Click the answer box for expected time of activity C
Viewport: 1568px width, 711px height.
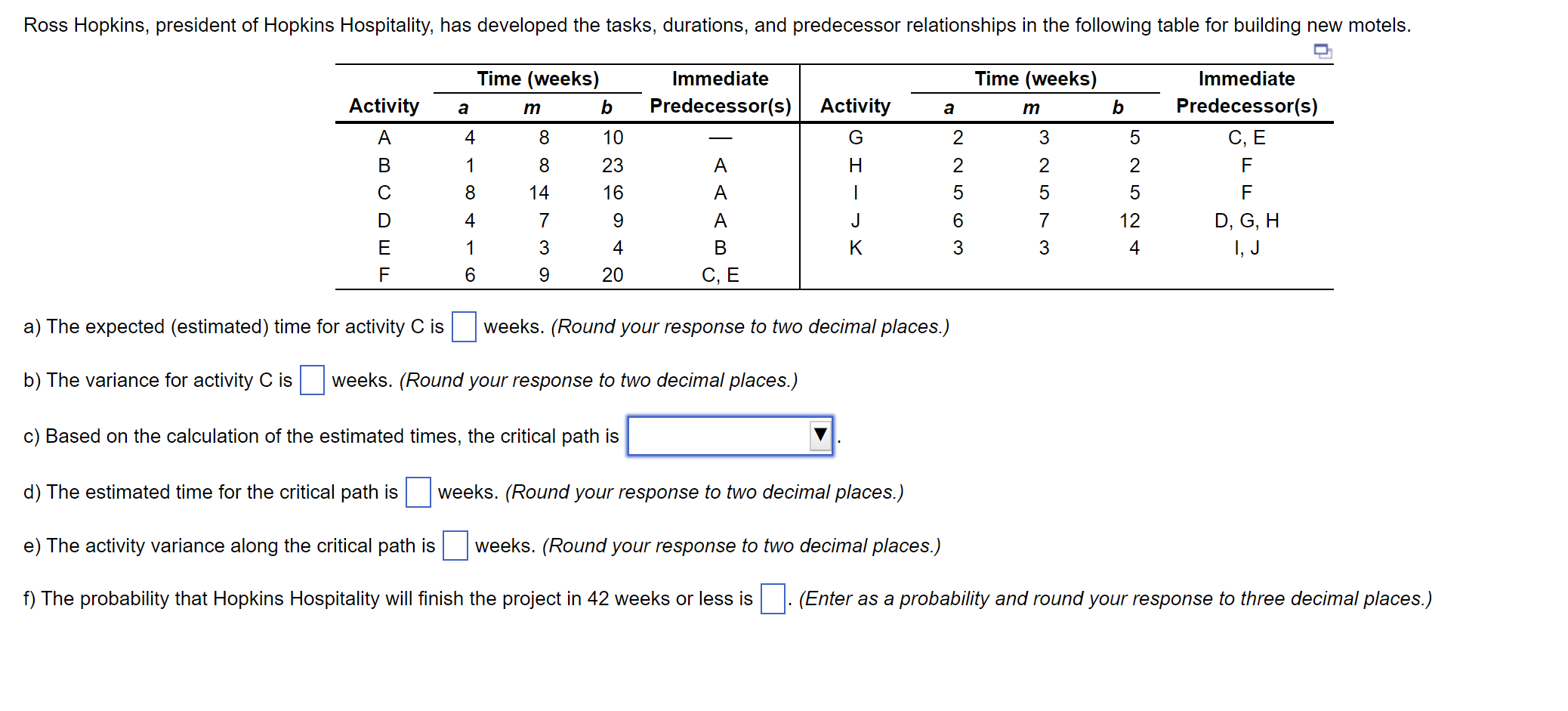(x=463, y=327)
